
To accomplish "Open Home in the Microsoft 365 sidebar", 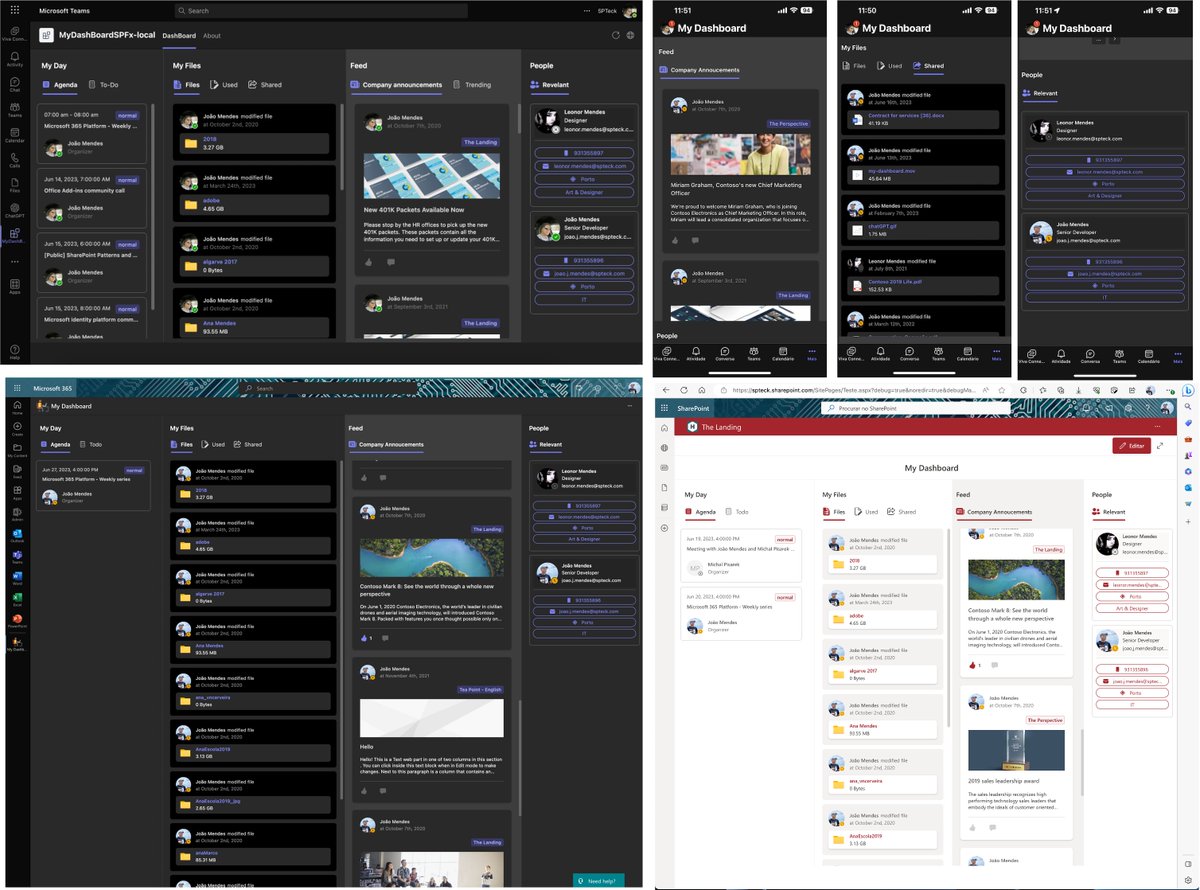I will click(x=17, y=408).
